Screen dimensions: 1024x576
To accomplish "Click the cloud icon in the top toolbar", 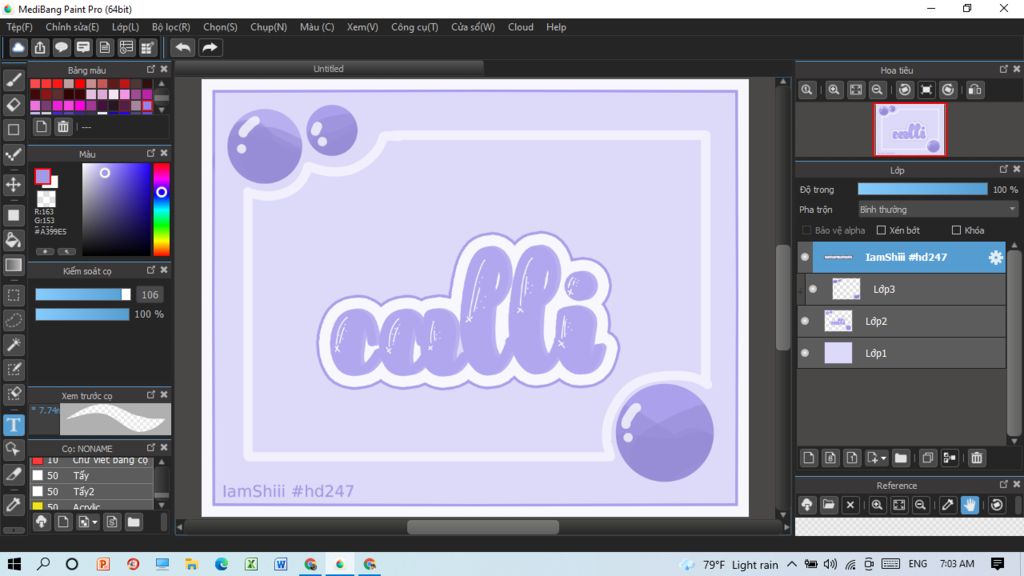I will coord(18,48).
